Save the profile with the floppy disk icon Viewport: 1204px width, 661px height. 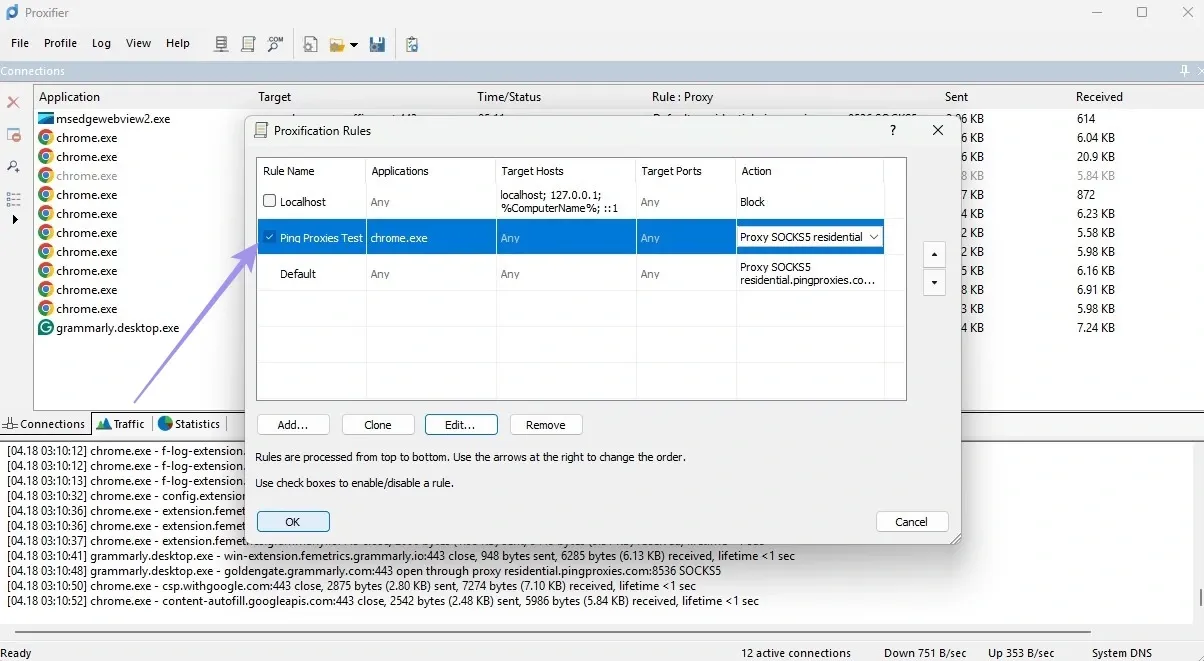point(378,44)
